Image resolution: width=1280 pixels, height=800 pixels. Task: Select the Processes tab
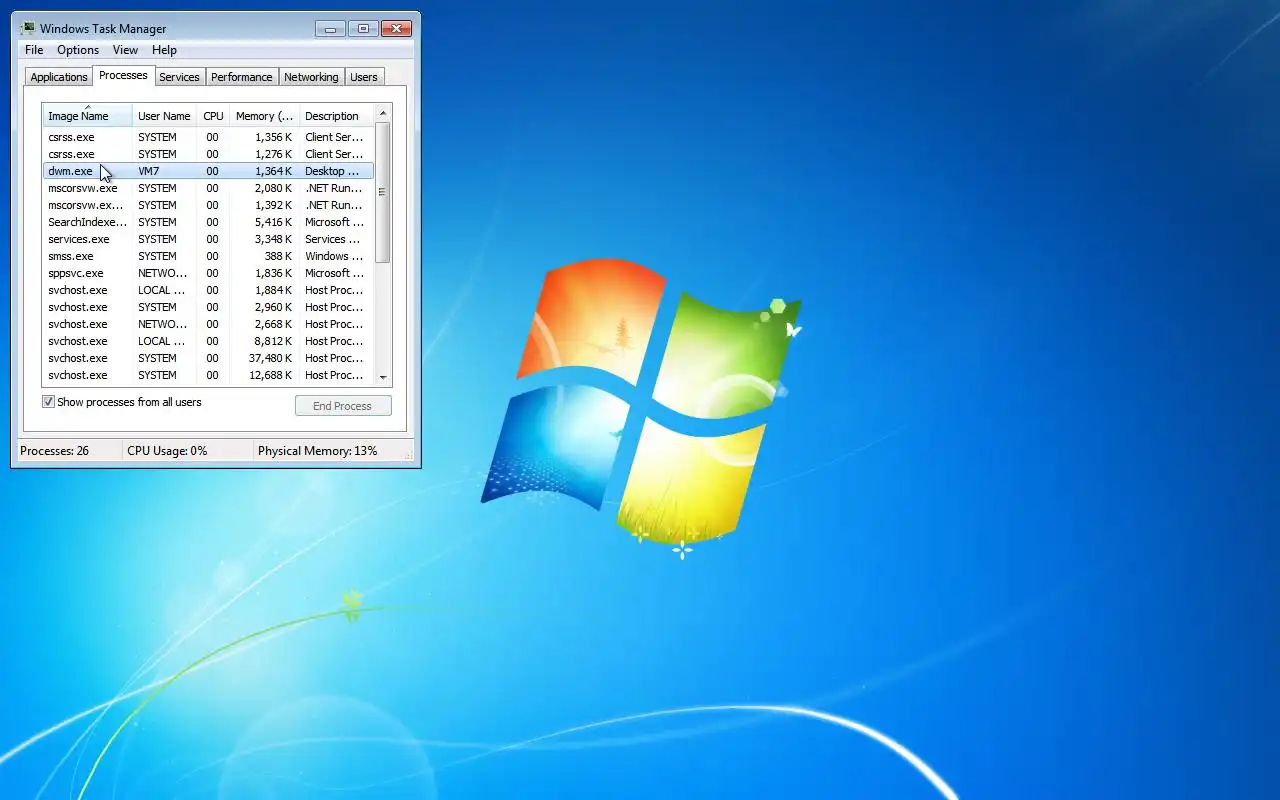[x=123, y=75]
